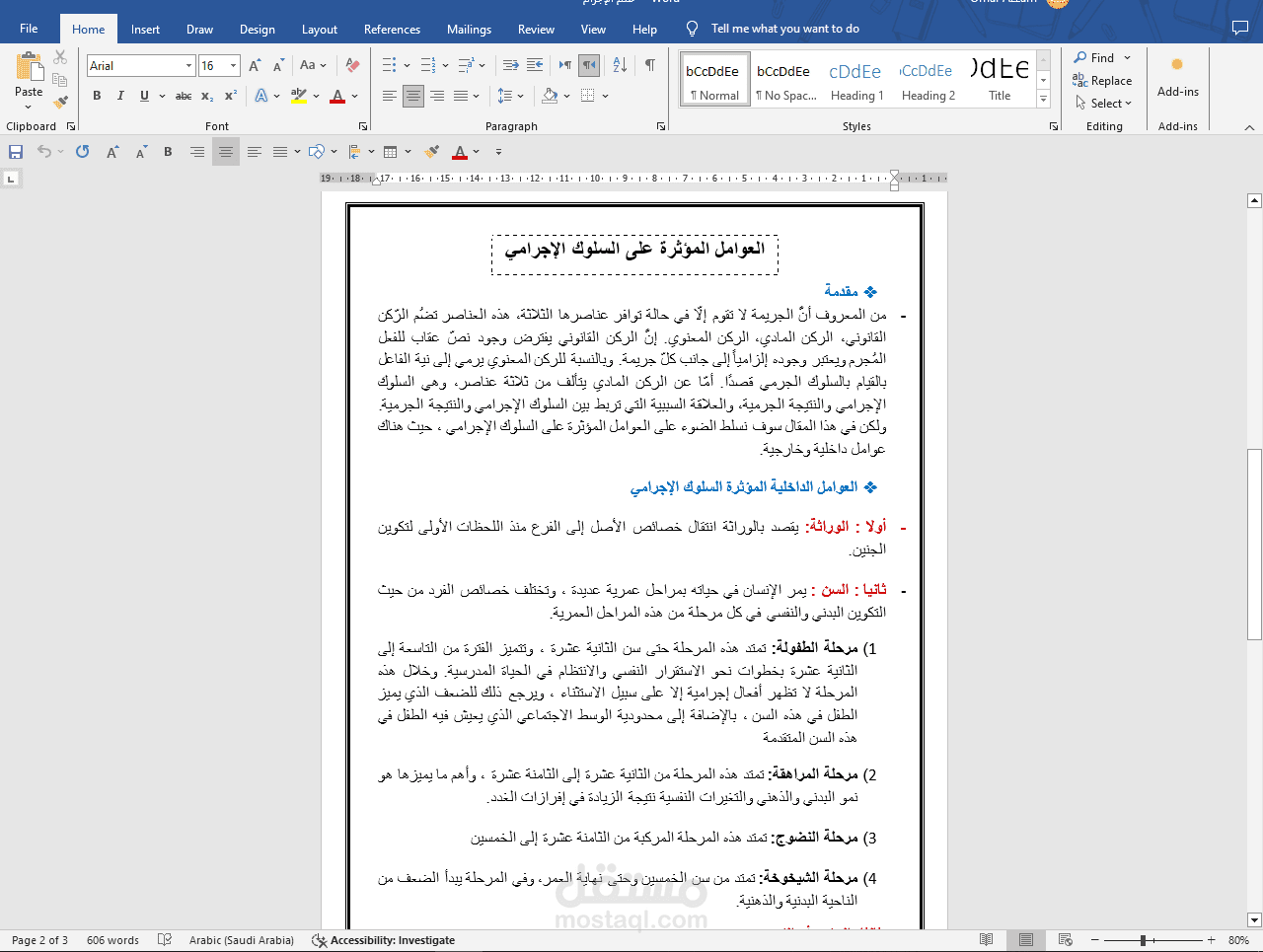Open spelling and proofing status icon
Viewport: 1263px width, 952px height.
[165, 940]
